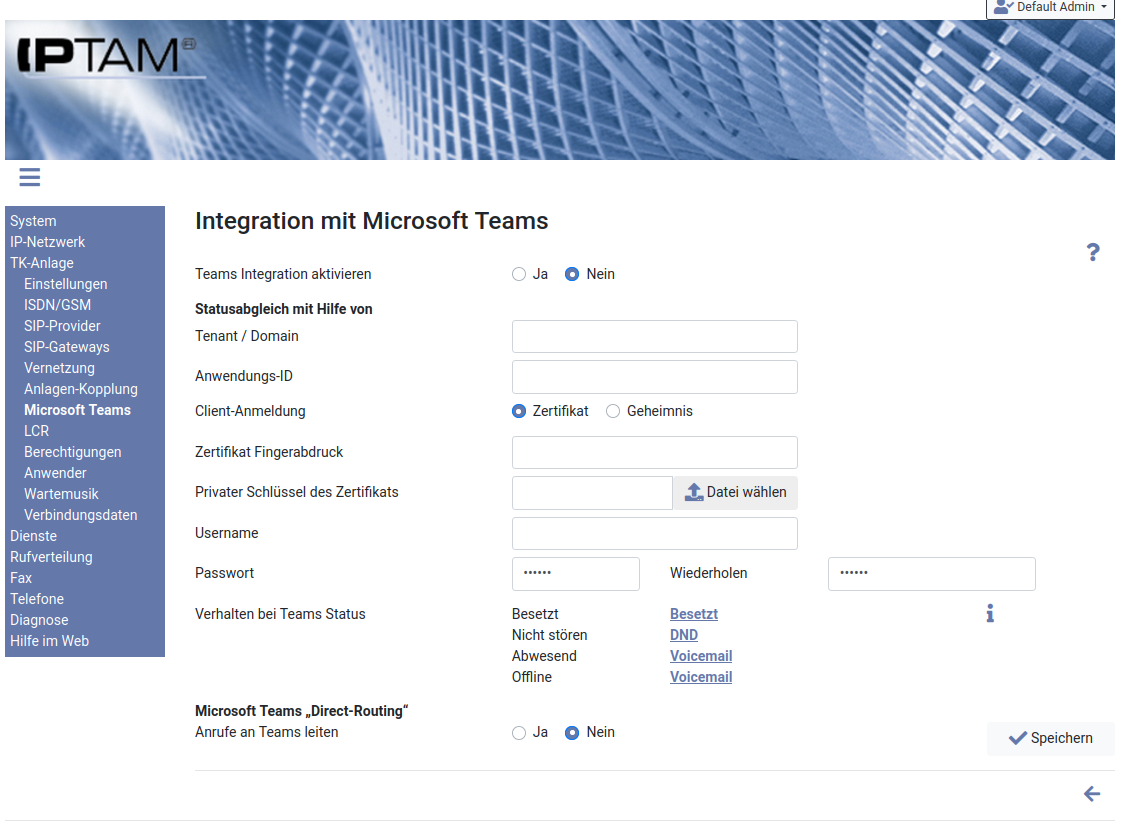This screenshot has width=1132, height=821.
Task: Click the info icon beside Teams Status
Action: tap(990, 613)
